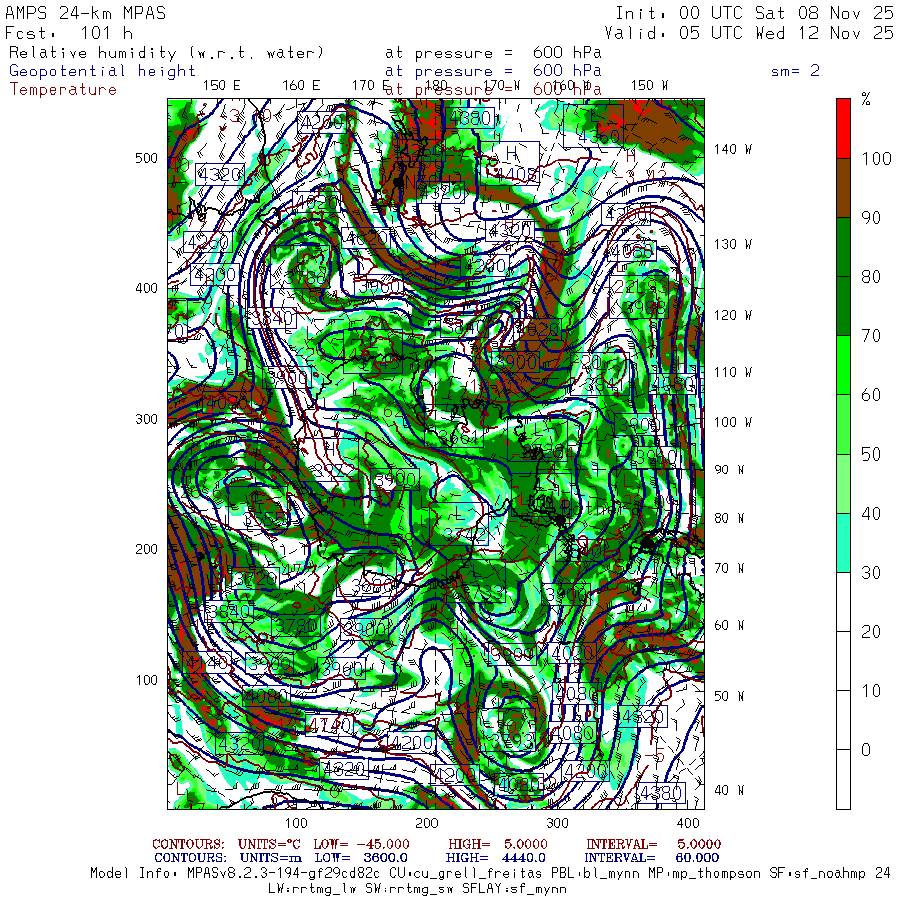Select the "120 W" longitude label
This screenshot has height=900, width=900.
point(732,315)
